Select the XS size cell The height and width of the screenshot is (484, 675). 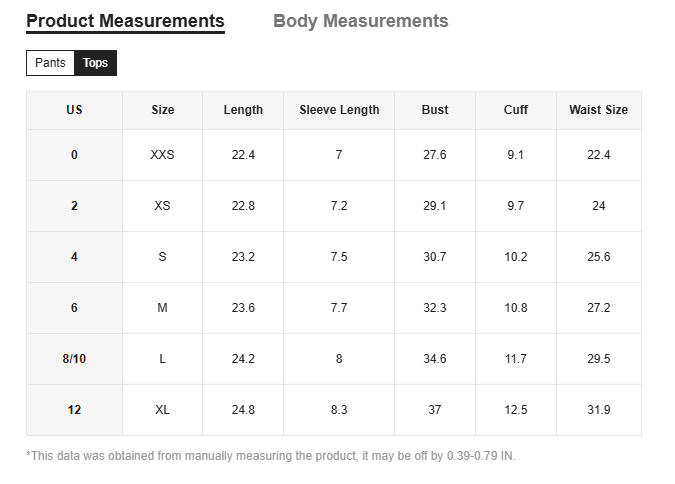(162, 206)
